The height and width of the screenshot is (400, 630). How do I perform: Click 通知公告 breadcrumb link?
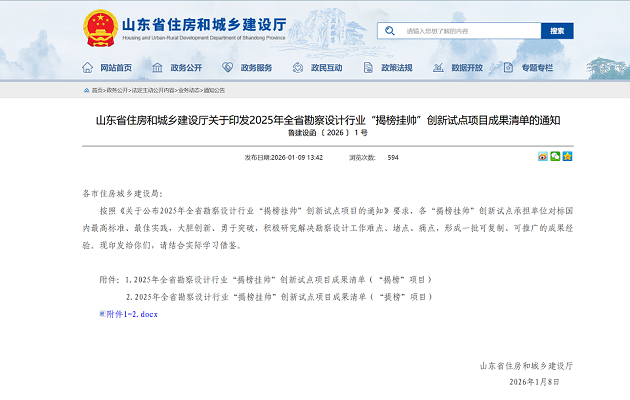pyautogui.click(x=215, y=90)
